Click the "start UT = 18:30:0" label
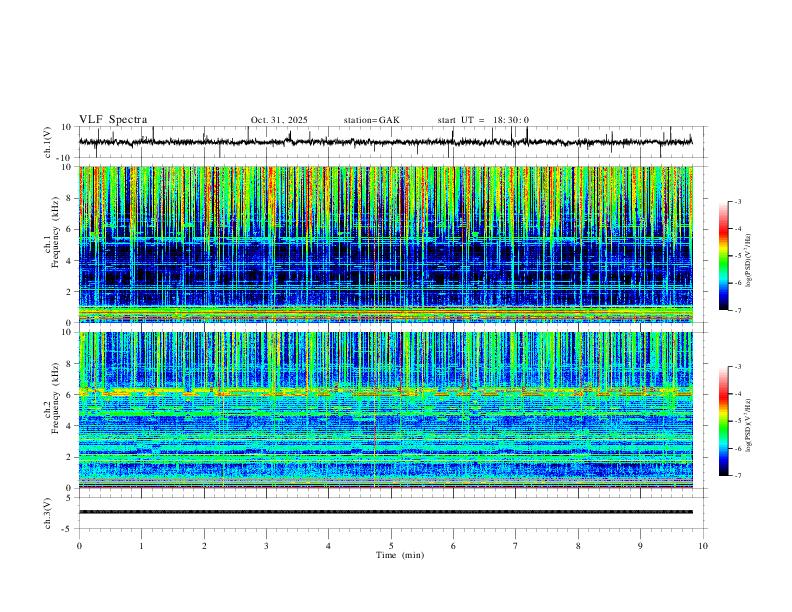The height and width of the screenshot is (612, 792). (x=483, y=120)
